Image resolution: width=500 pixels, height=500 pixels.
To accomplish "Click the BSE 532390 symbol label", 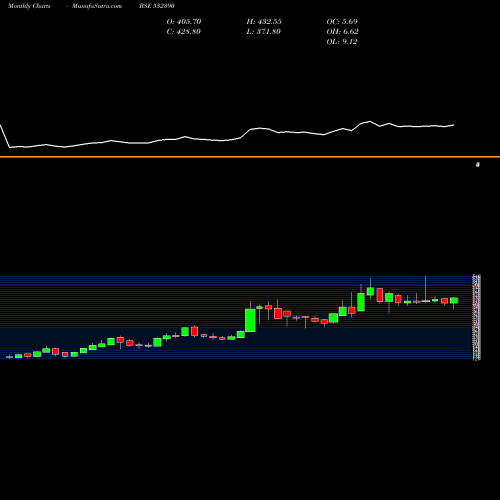I will [x=157, y=6].
